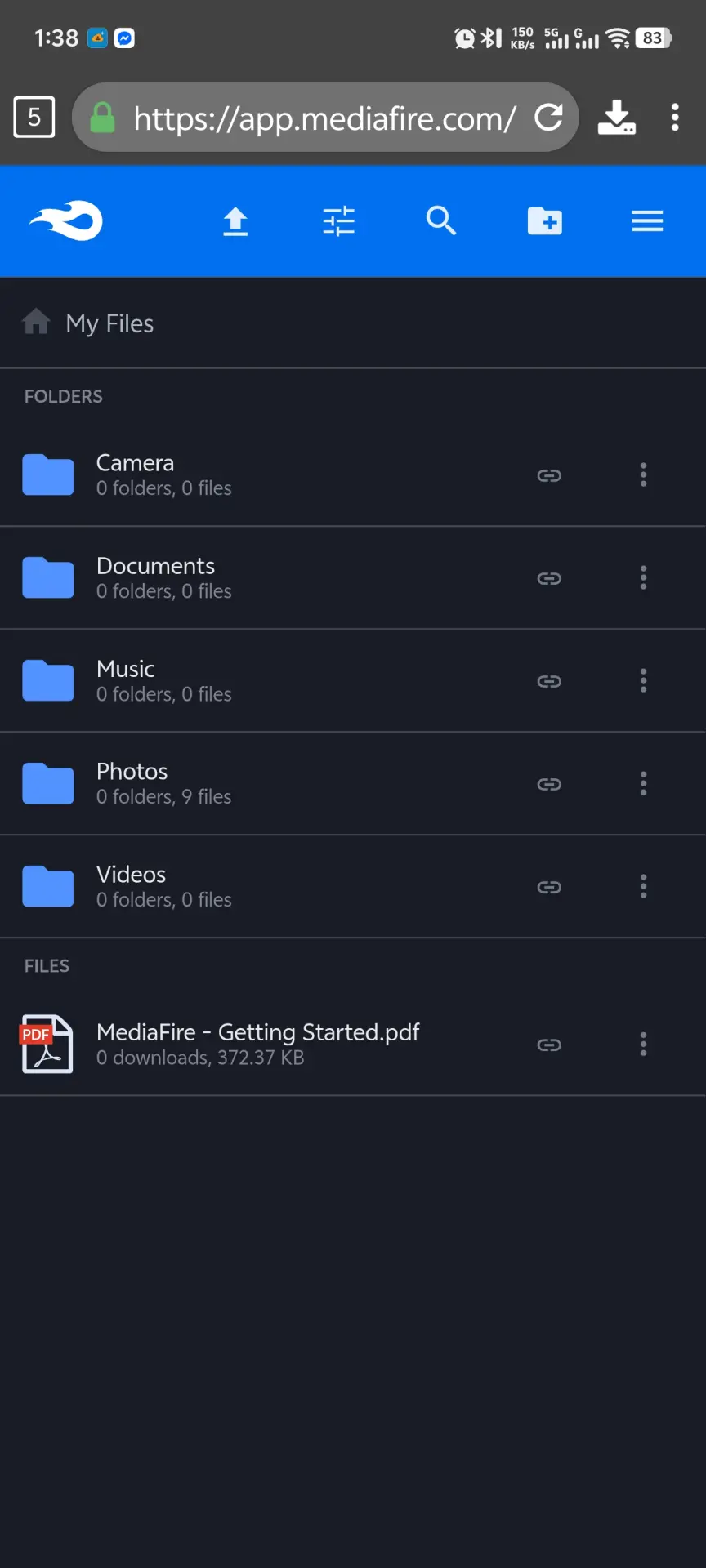This screenshot has height=1568, width=706.
Task: Click the Documents folder icon
Action: click(48, 577)
